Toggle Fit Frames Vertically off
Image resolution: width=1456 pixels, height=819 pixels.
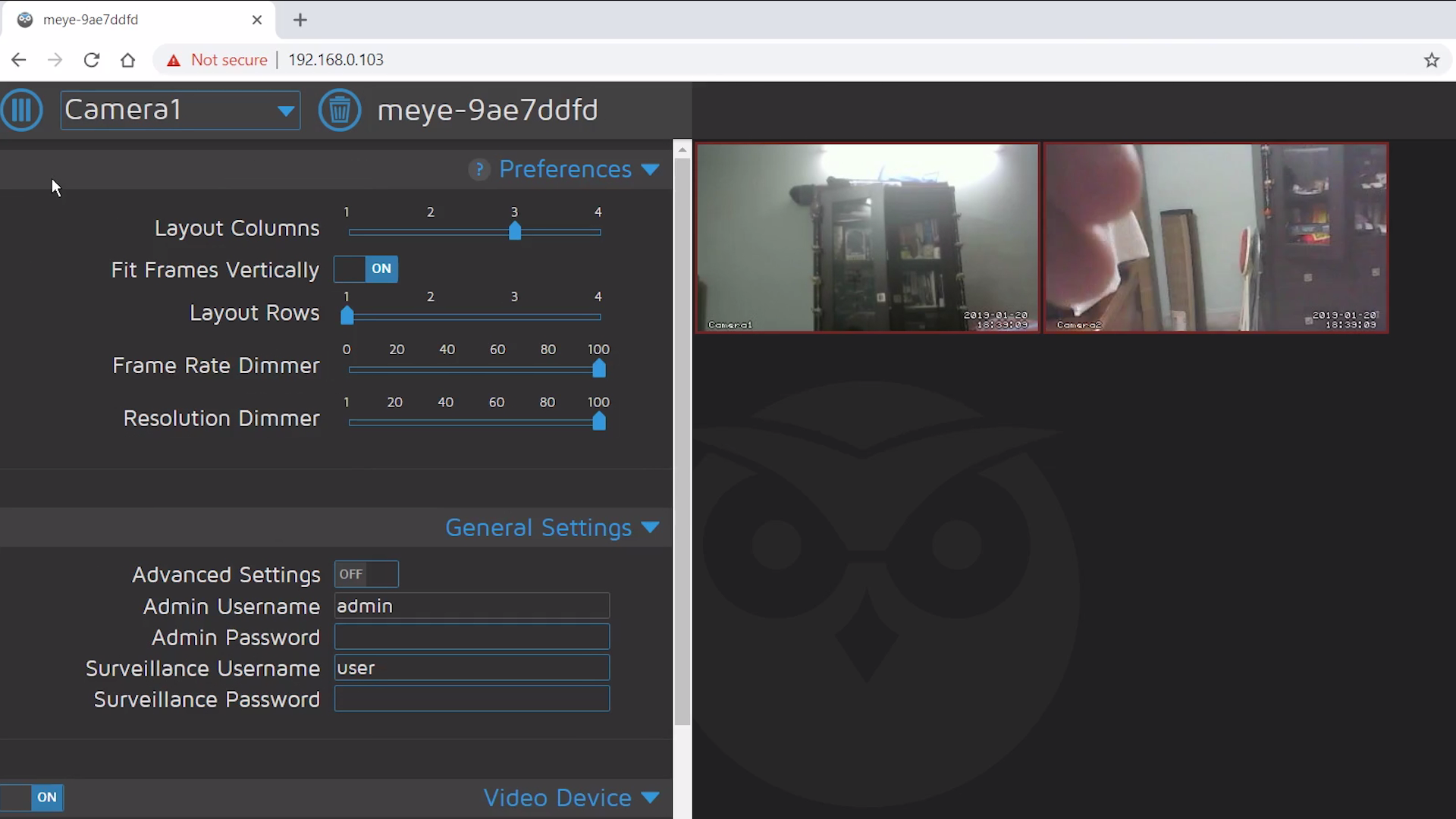(366, 269)
